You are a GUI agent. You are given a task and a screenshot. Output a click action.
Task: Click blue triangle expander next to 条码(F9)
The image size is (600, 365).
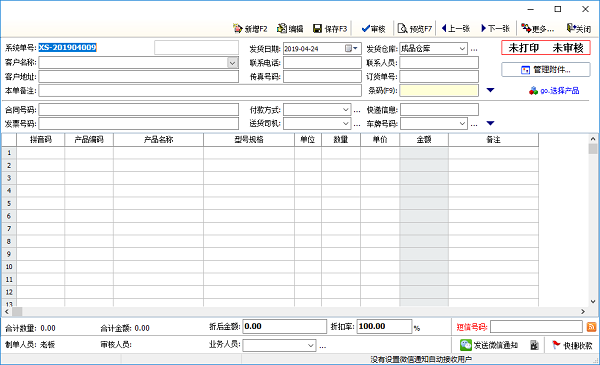490,90
